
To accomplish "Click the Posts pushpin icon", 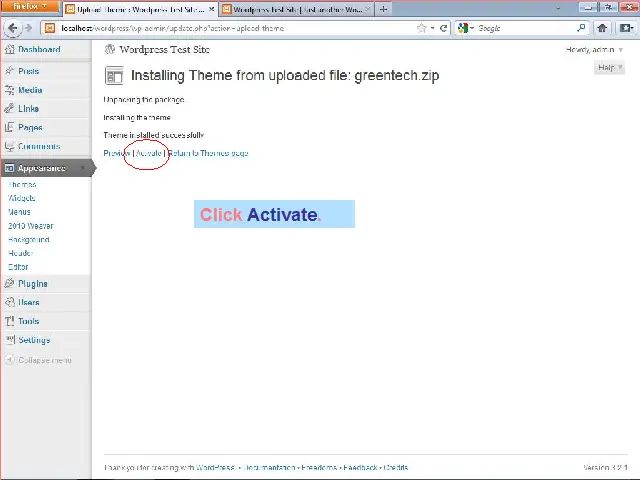I will pyautogui.click(x=9, y=71).
